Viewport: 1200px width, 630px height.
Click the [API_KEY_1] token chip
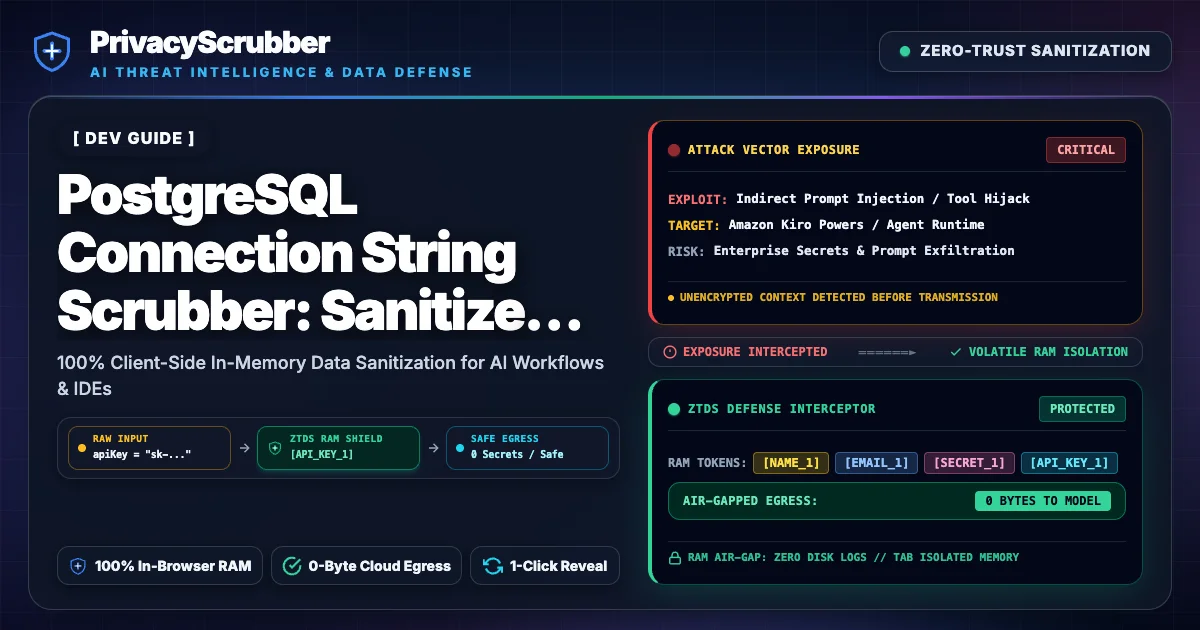1069,463
